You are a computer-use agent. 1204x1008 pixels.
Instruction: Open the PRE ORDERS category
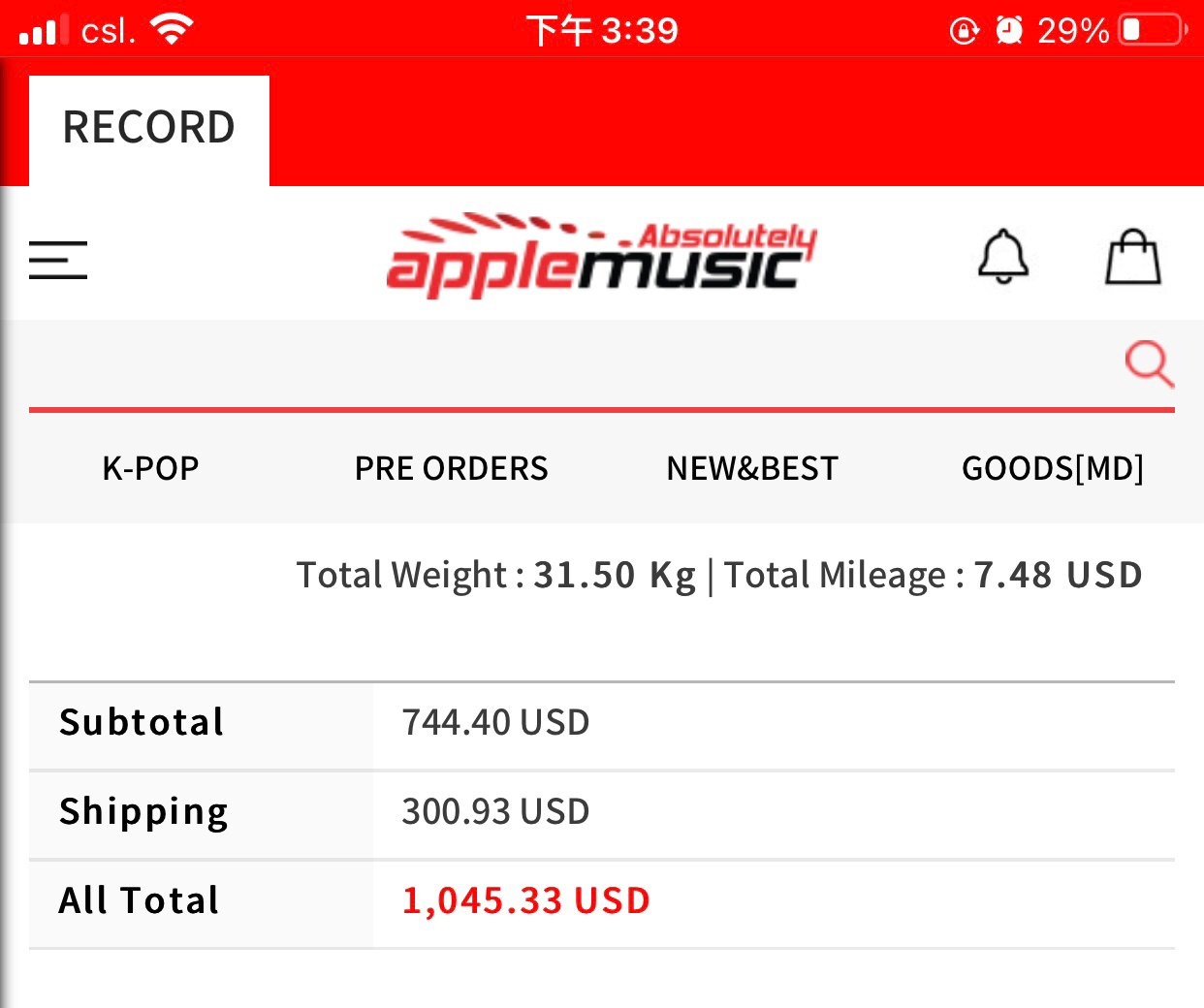coord(451,468)
